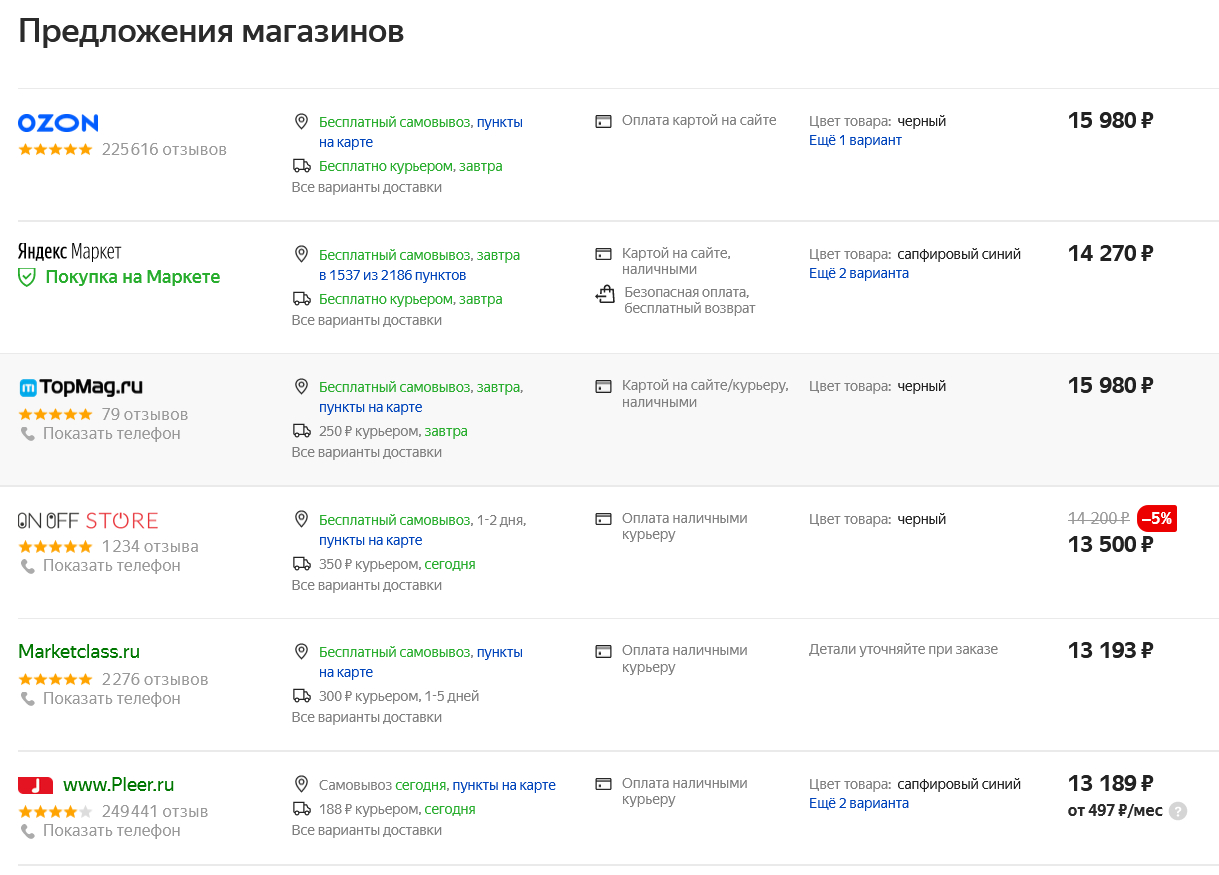Expand 'Ещё 2 варианта' in Pleer.ru row
The image size is (1219, 875).
pos(858,803)
